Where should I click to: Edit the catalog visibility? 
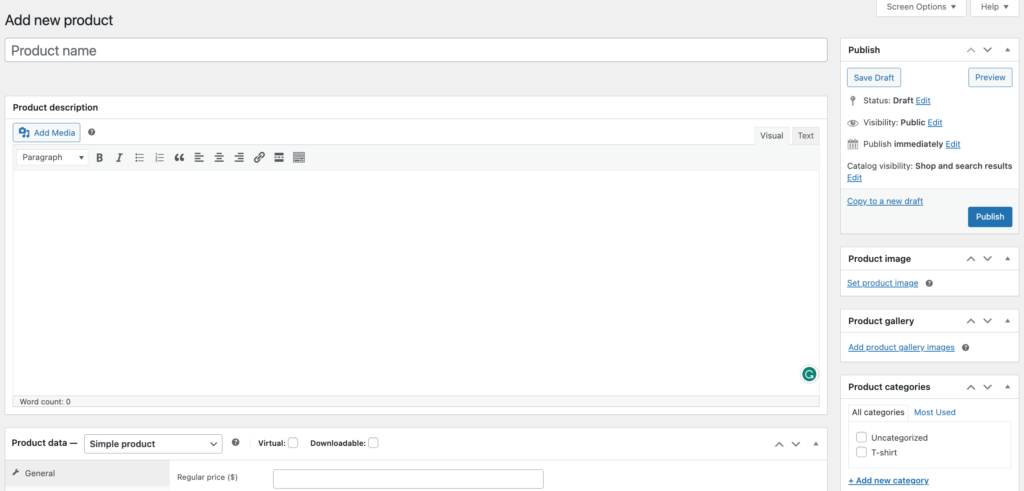854,178
